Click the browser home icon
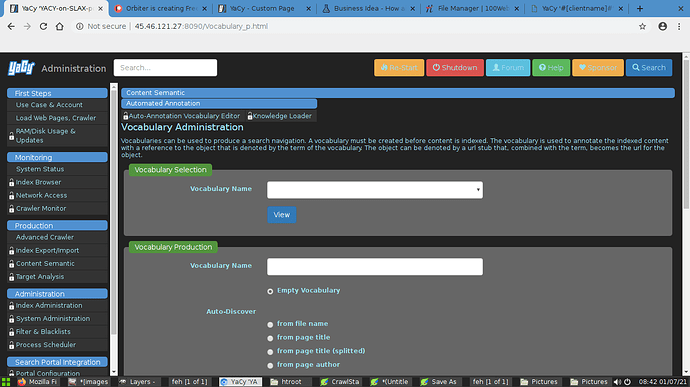Viewport: 690px width, 387px height. (59, 26)
